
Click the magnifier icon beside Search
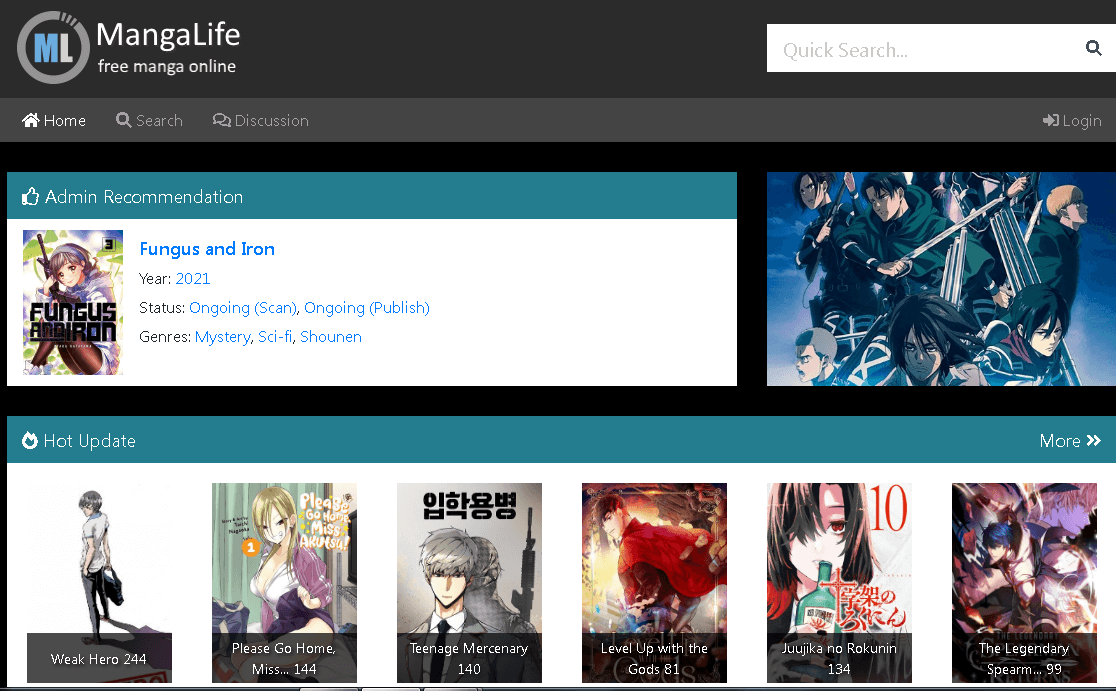tap(124, 120)
